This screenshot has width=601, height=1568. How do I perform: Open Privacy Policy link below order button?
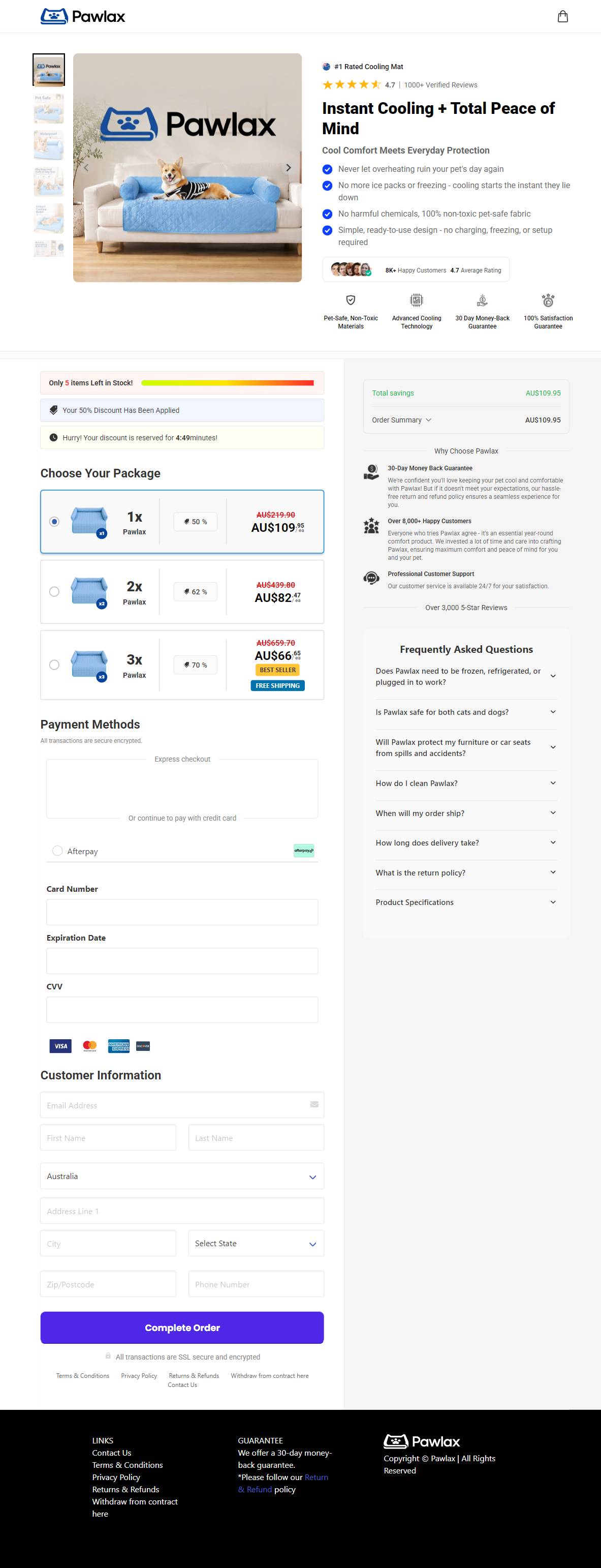click(139, 1376)
